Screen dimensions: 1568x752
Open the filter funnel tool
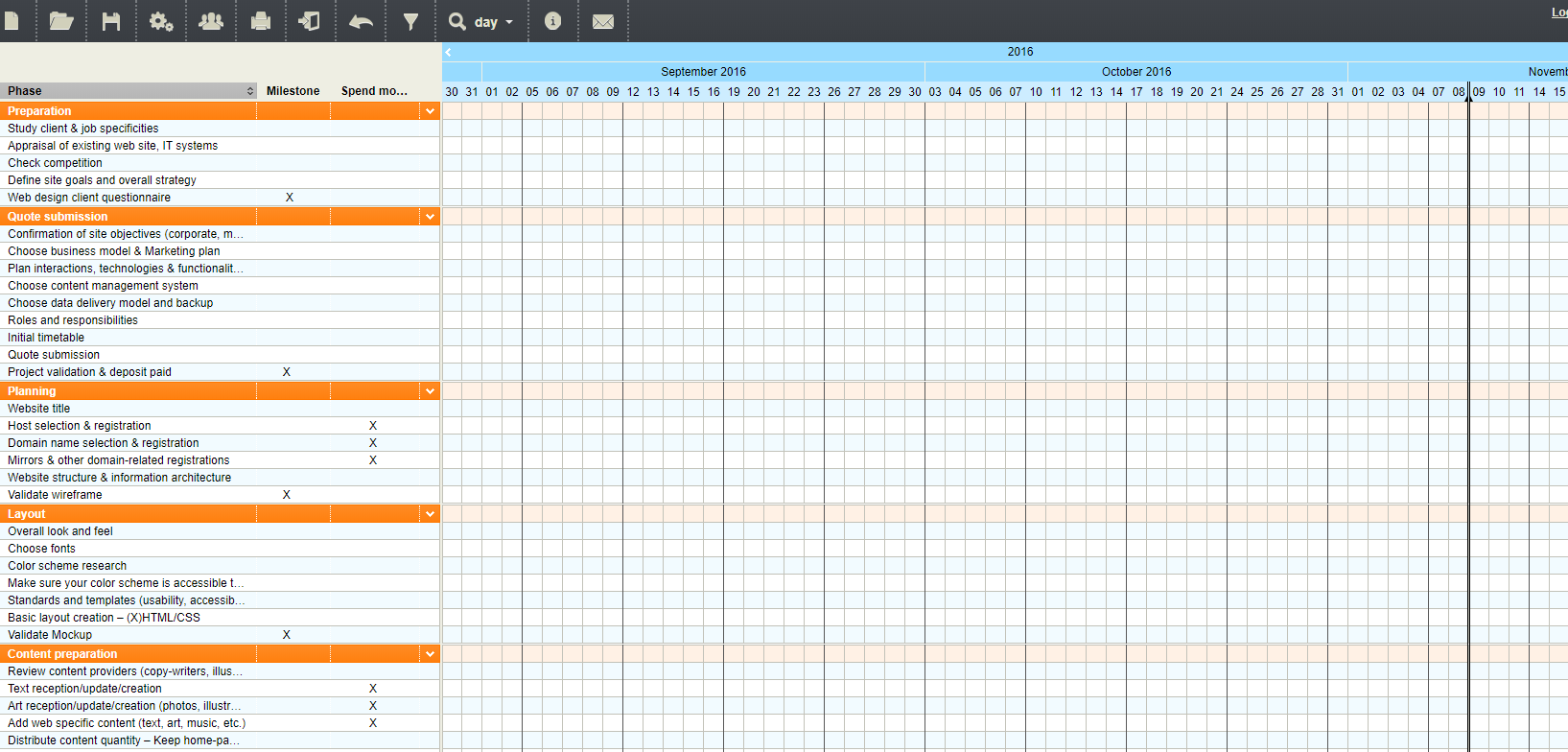point(410,21)
